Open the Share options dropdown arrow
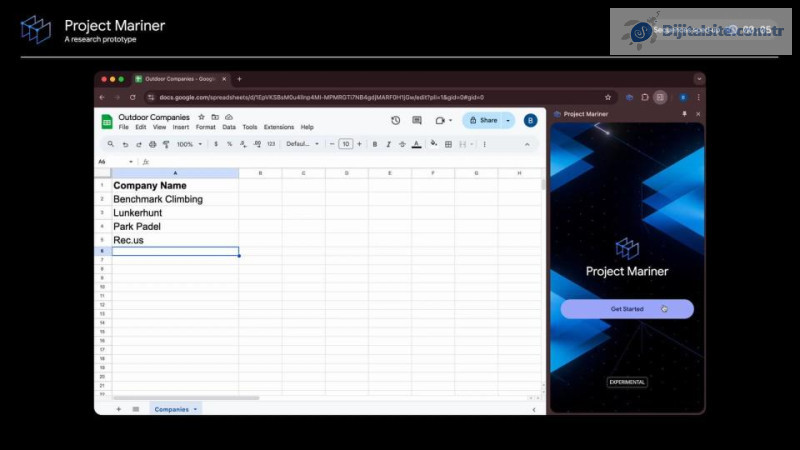 point(508,120)
